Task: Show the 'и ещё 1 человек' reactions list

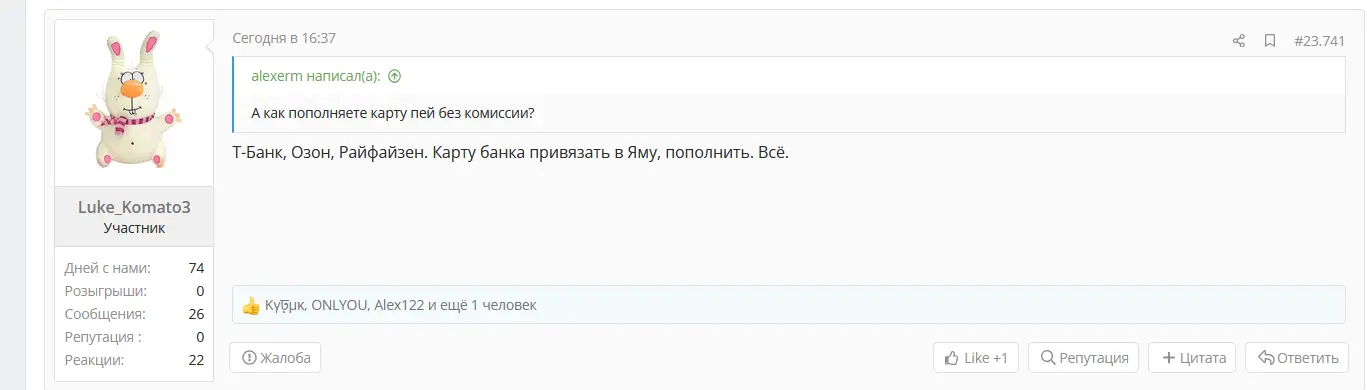Action: point(482,305)
